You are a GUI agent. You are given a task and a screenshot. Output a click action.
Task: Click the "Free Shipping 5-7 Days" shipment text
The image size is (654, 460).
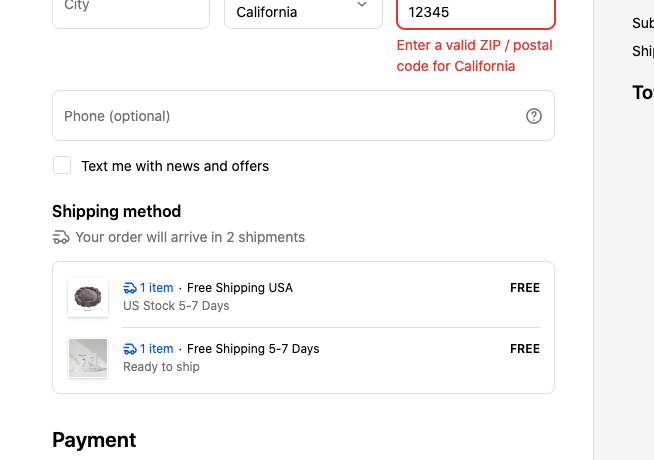tap(253, 349)
